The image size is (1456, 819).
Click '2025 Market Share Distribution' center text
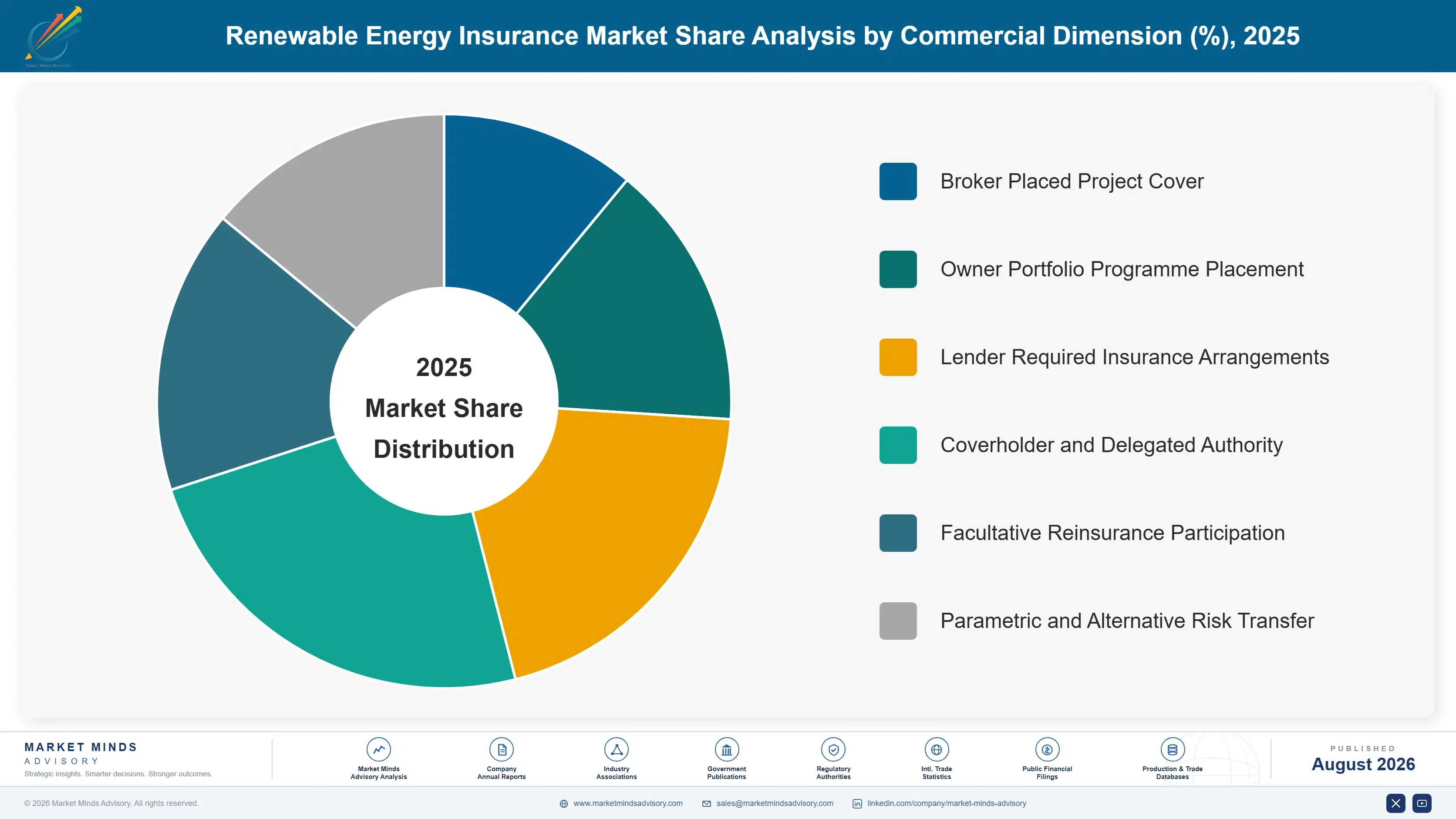pos(444,408)
